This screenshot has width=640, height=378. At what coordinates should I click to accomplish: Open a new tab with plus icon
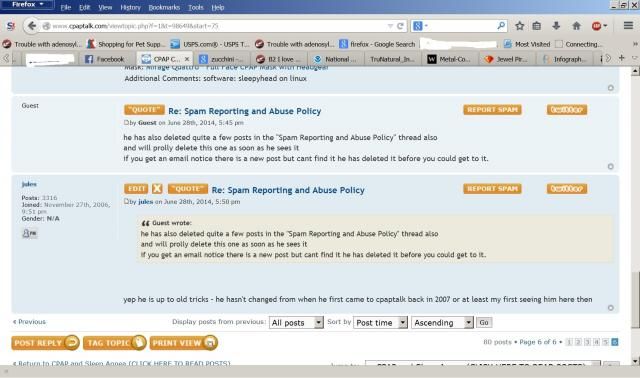tap(622, 58)
